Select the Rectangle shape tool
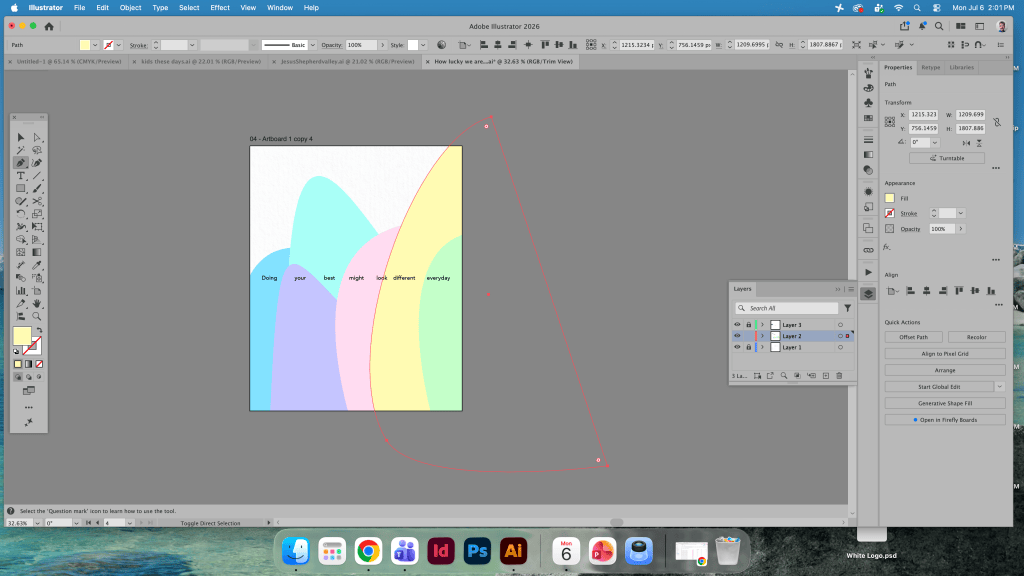The width and height of the screenshot is (1024, 576). point(21,188)
